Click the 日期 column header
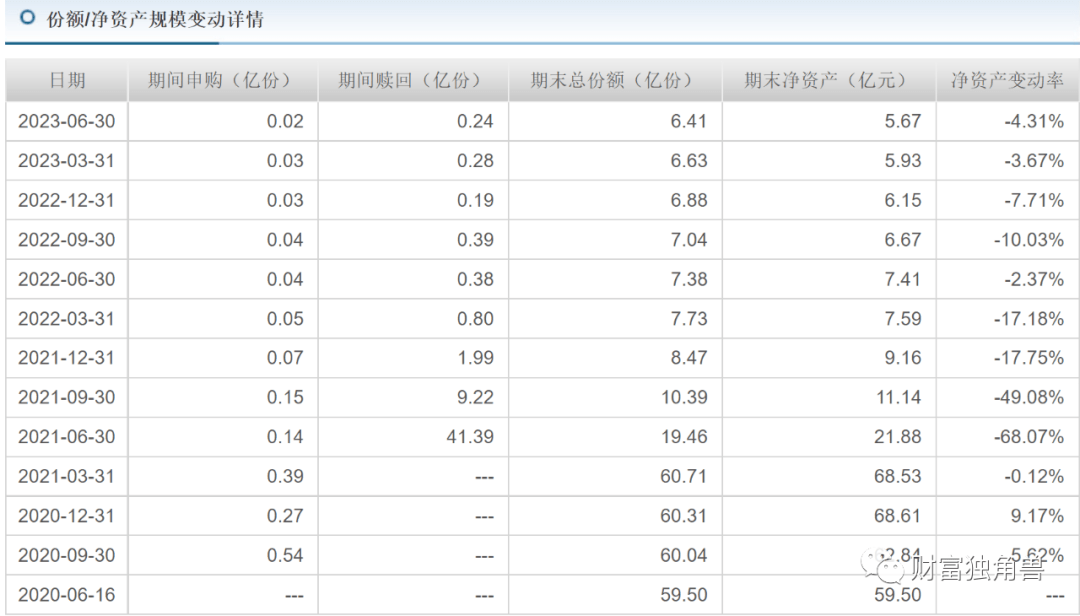Screen dimensions: 1080x616 (67, 81)
